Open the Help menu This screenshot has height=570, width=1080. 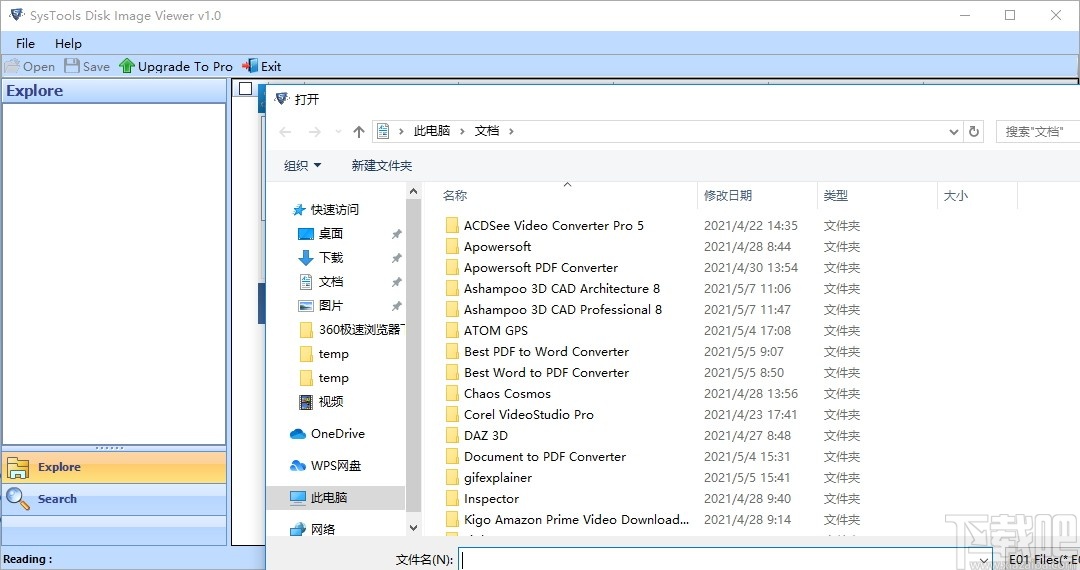[68, 43]
